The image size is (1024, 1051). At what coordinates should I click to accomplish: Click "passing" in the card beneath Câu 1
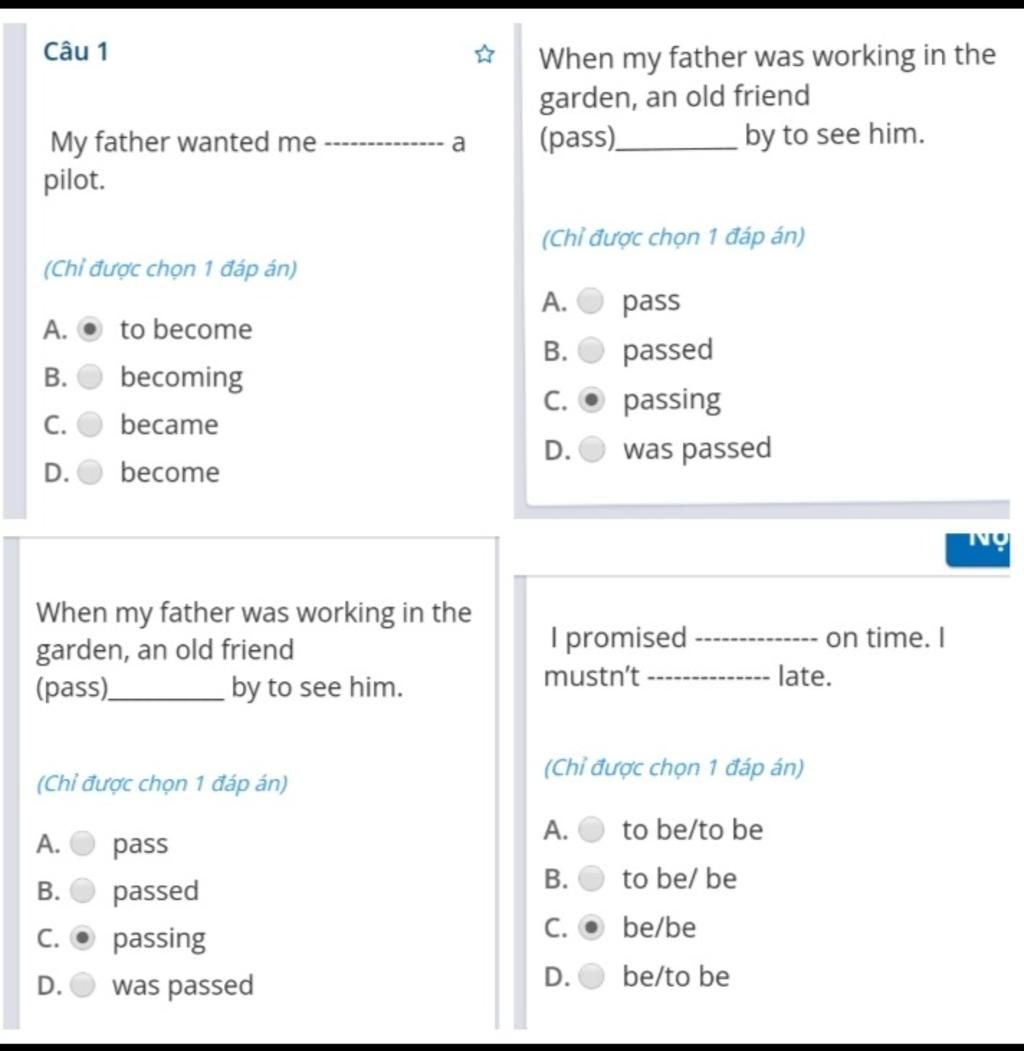[84, 939]
